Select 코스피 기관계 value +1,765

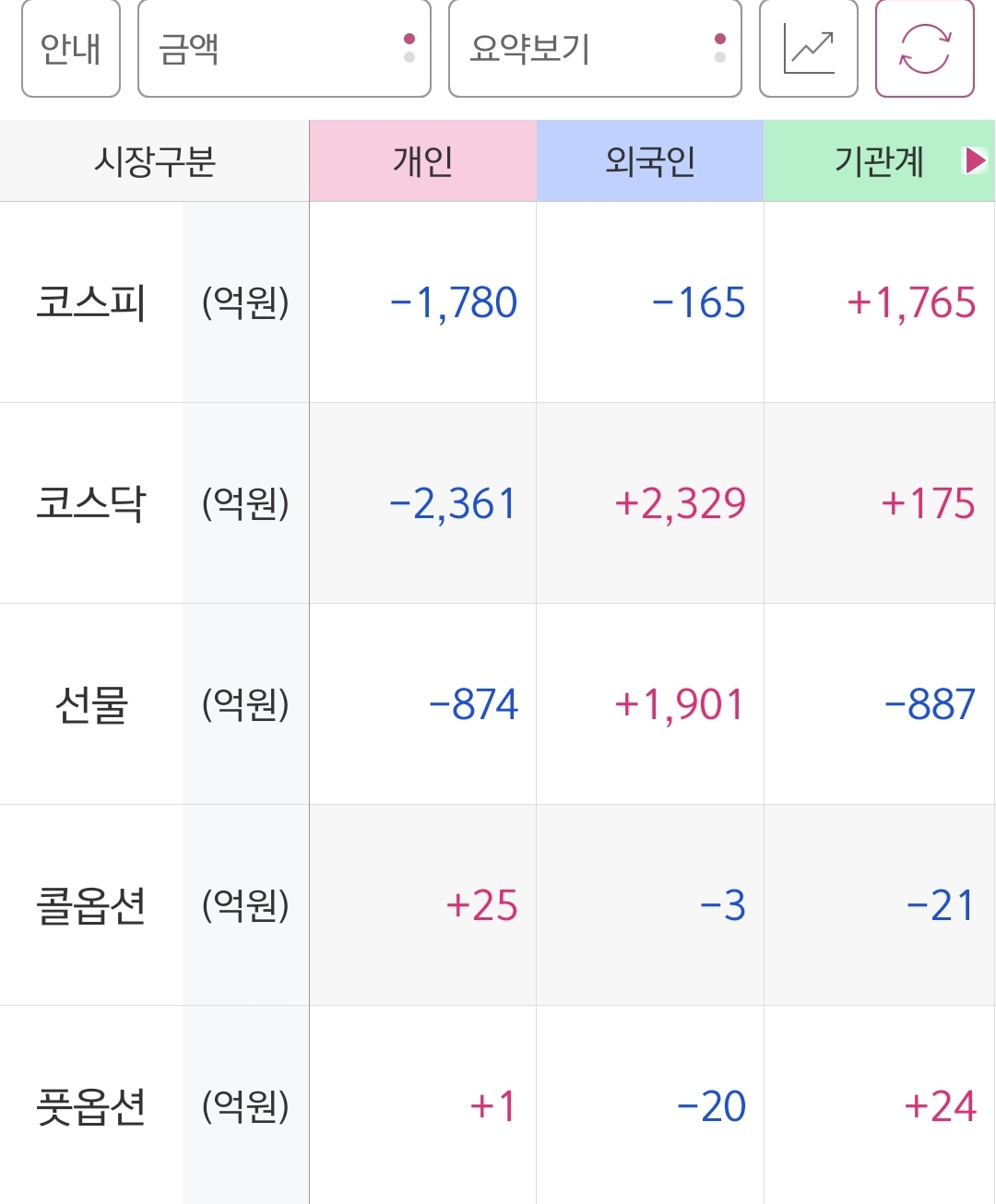click(911, 303)
